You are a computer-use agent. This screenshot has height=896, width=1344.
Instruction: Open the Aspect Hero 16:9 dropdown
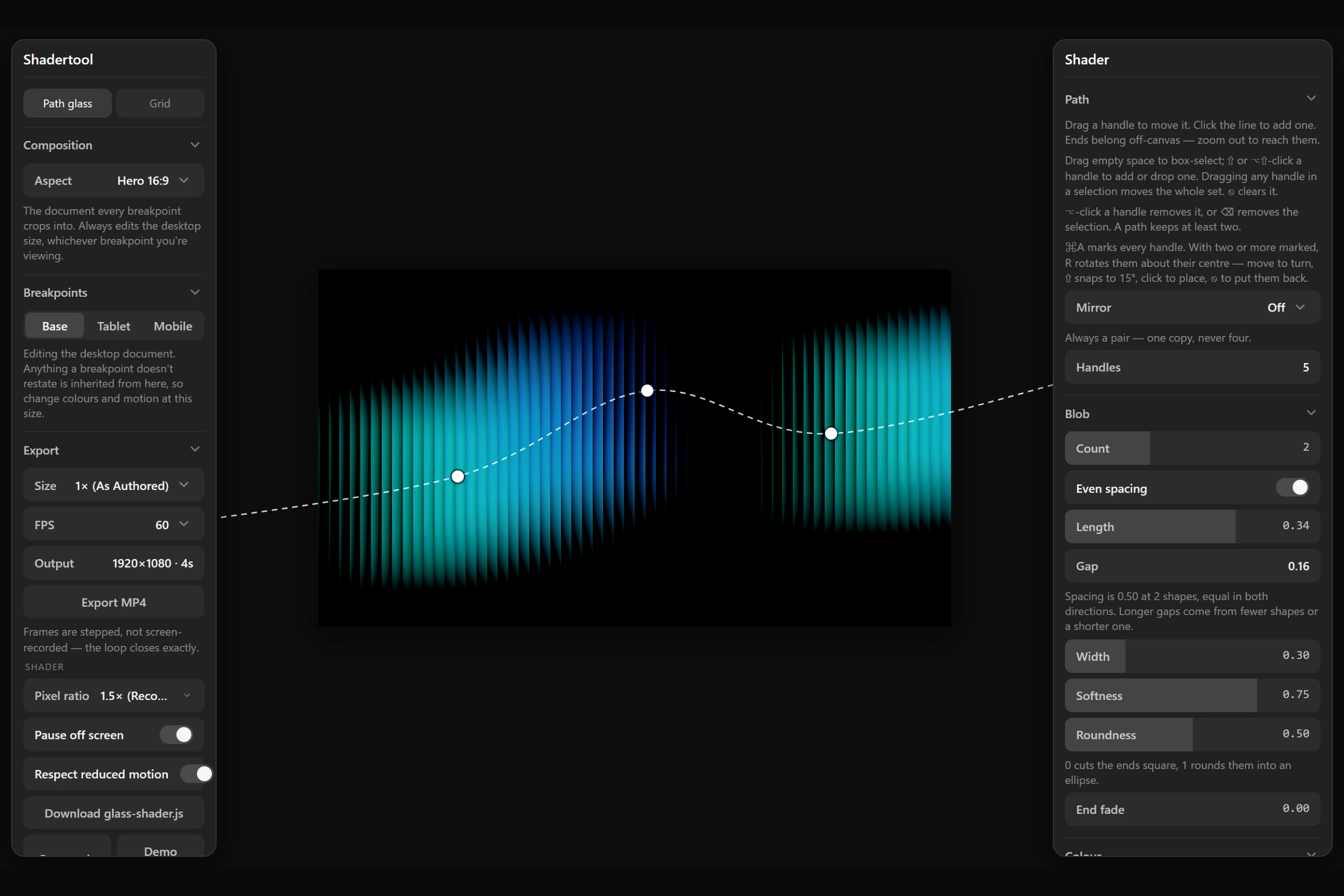[x=114, y=181]
